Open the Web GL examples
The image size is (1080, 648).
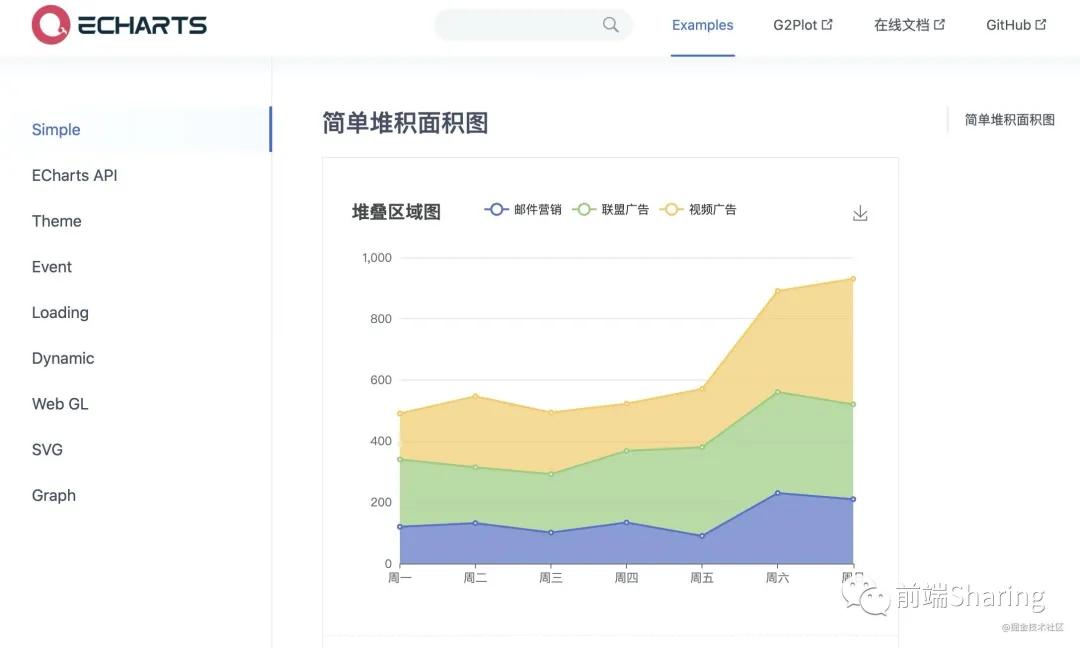click(x=60, y=404)
